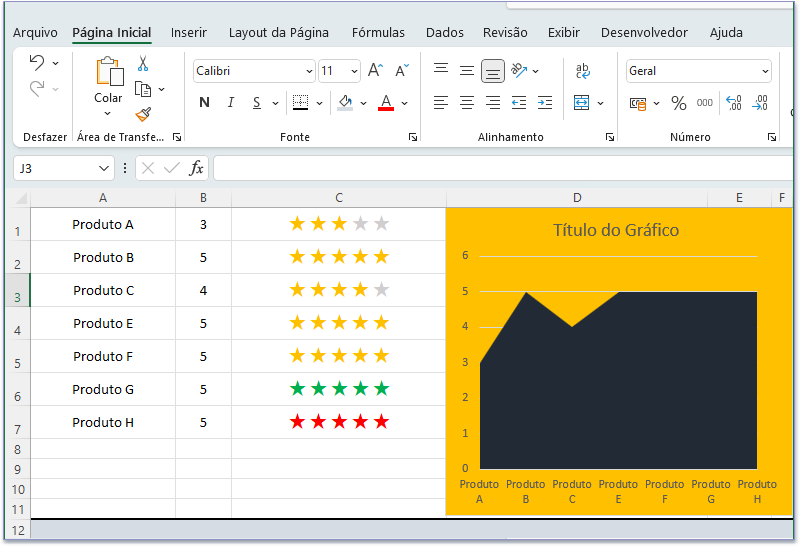
Task: Toggle bottom vertical alignment
Action: coord(493,71)
